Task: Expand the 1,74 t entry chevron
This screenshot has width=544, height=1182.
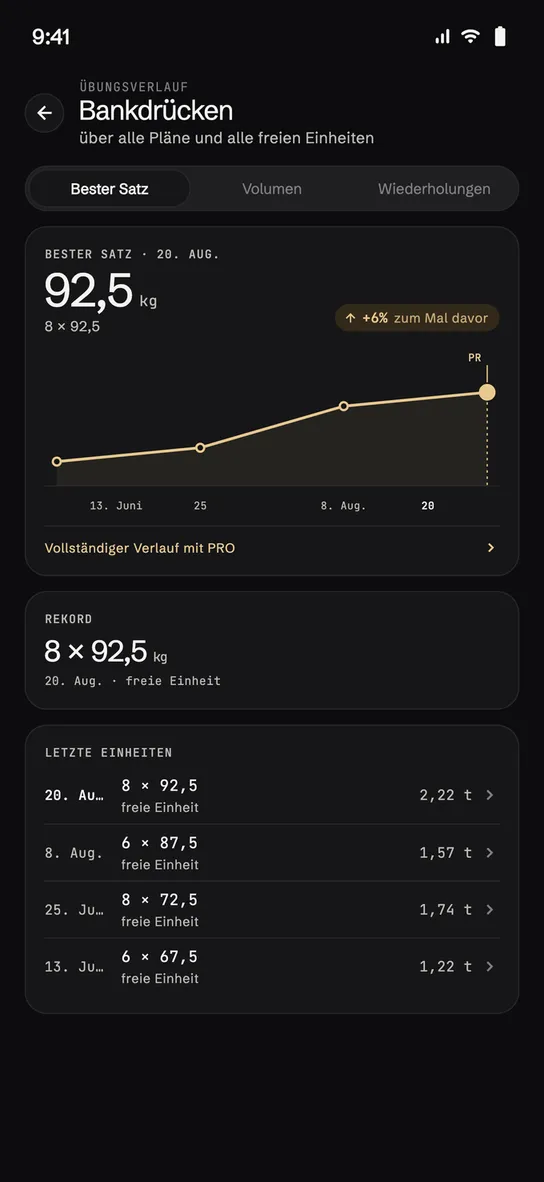Action: (x=490, y=909)
